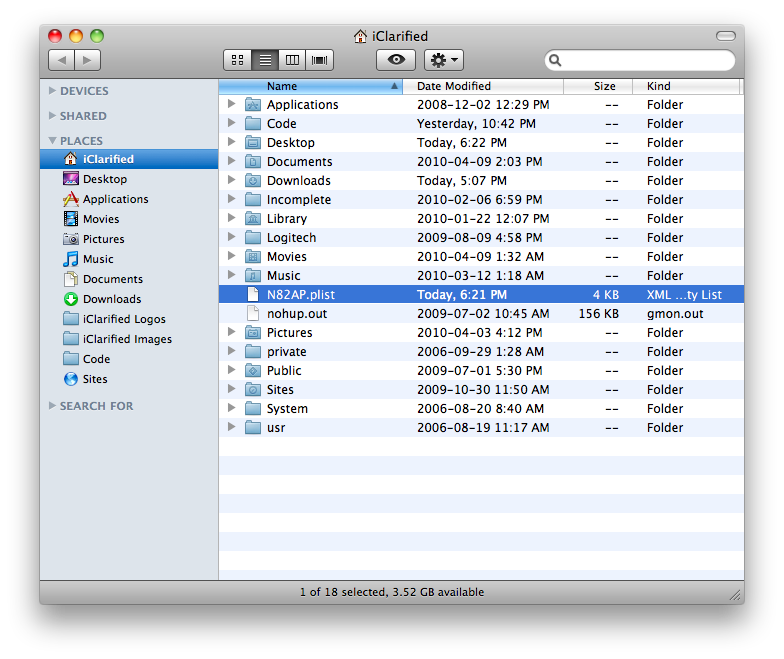Viewport: 784px width, 659px height.
Task: Click the Music icon in sidebar
Action: coord(71,259)
